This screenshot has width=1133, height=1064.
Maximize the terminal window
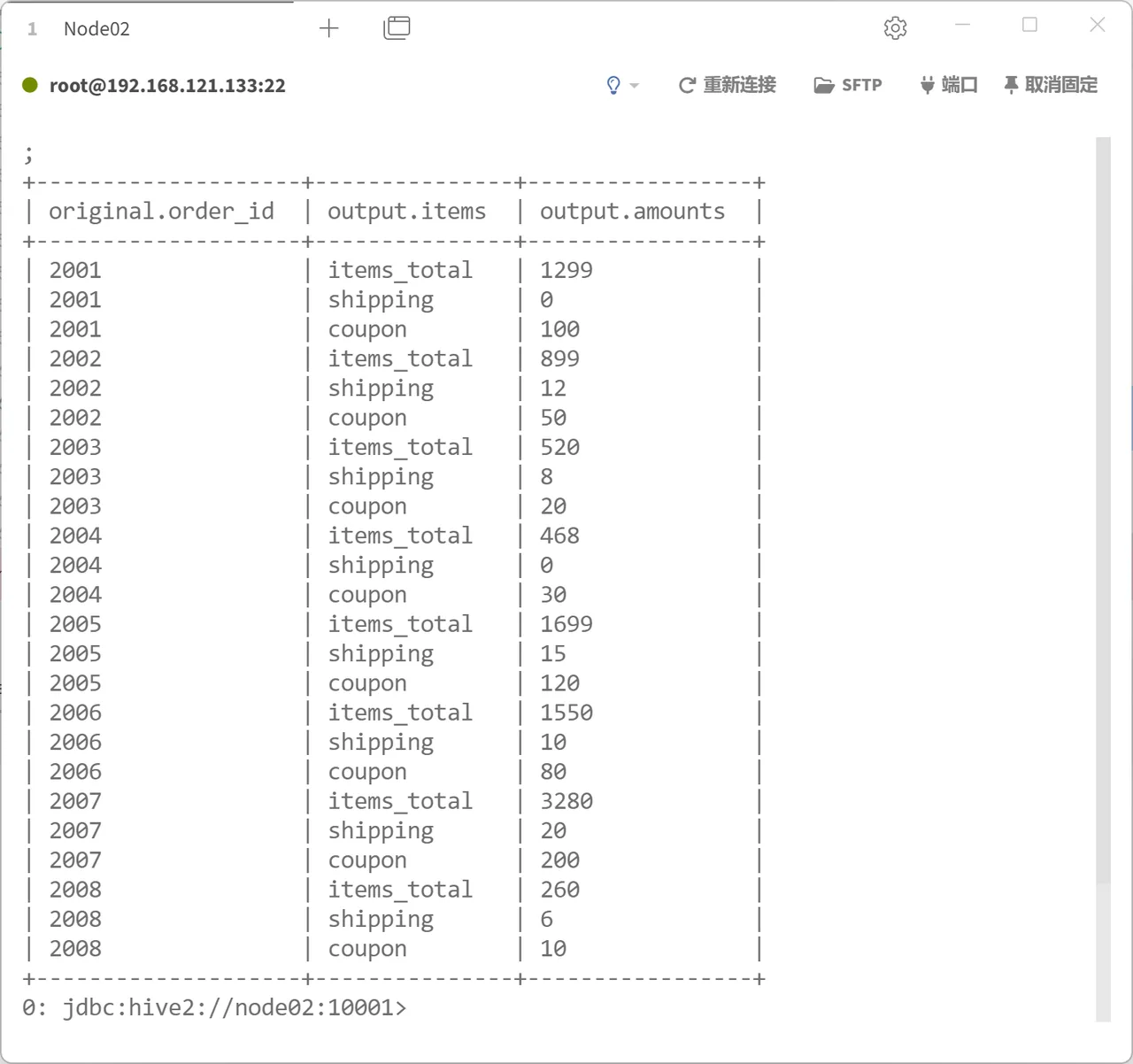coord(1029,25)
